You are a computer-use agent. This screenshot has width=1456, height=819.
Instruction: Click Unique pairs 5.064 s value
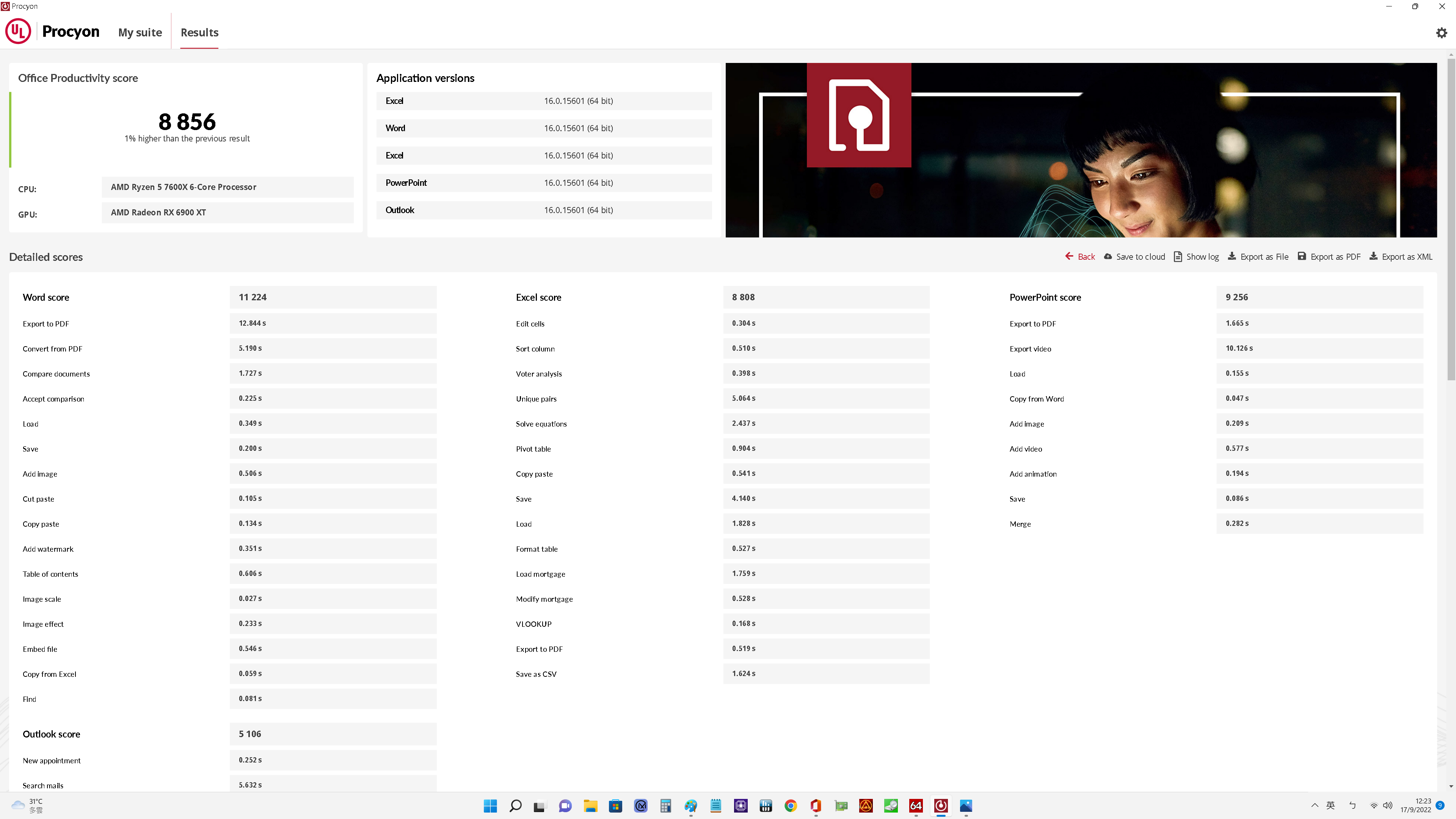[826, 399]
